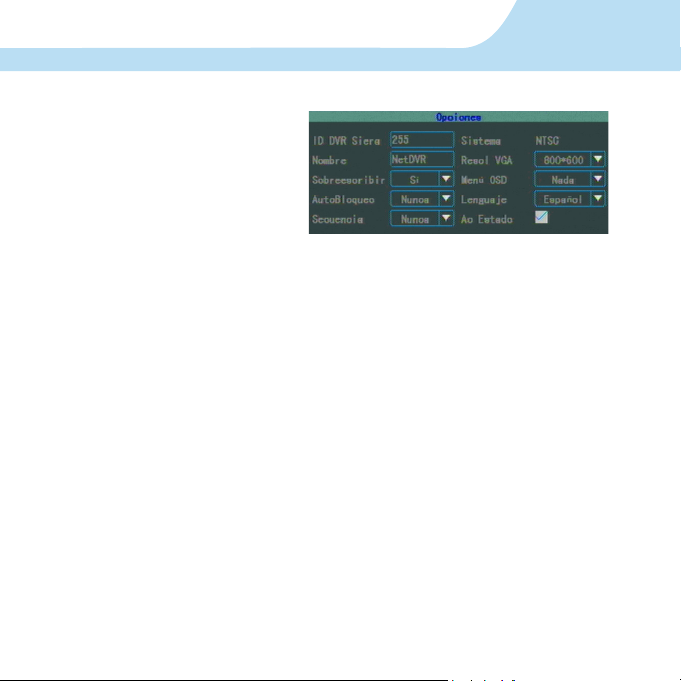Click the Menú OSD label

tap(484, 180)
